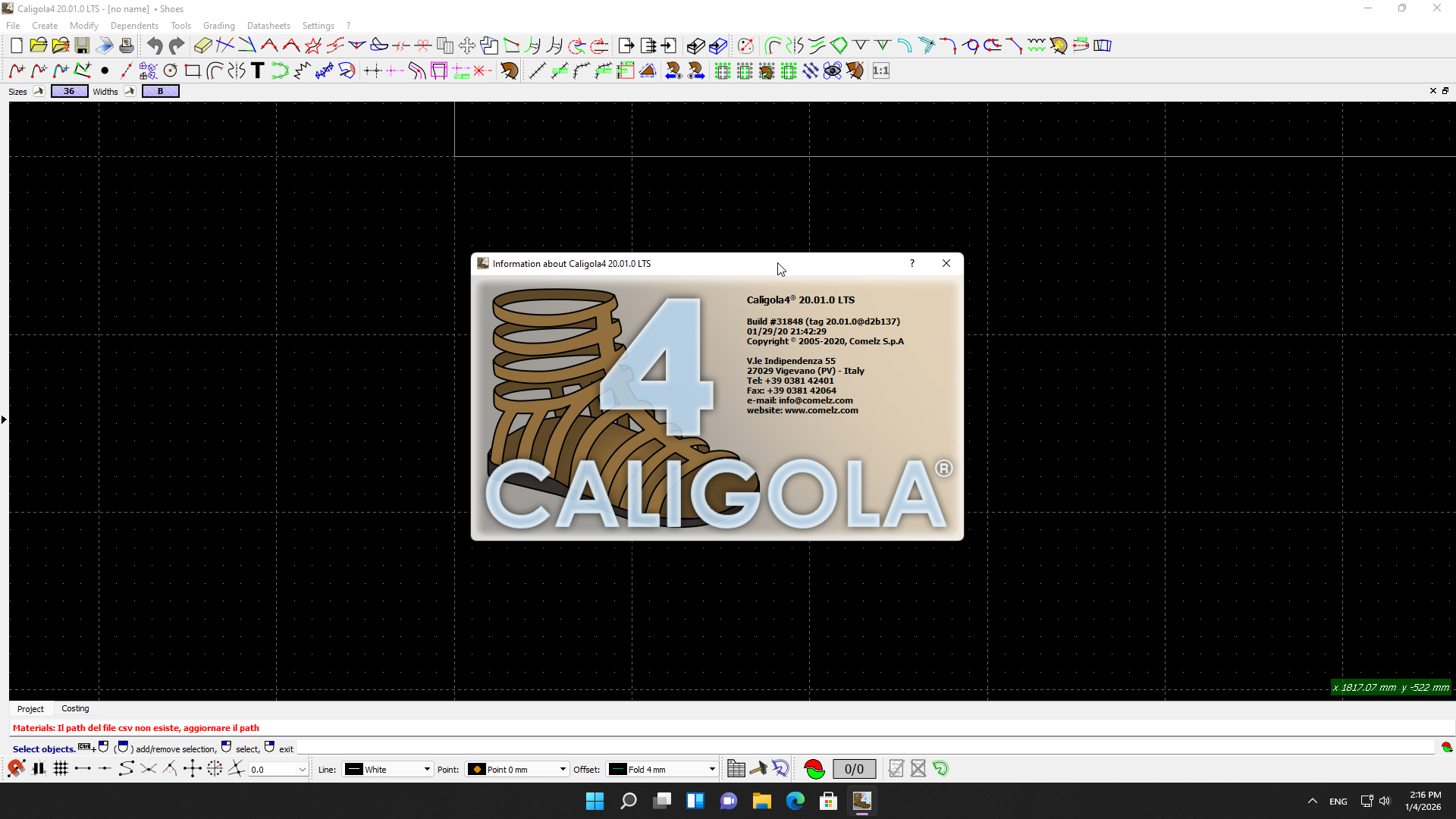Expand the Point type dropdown
The image size is (1456, 819).
[518, 769]
